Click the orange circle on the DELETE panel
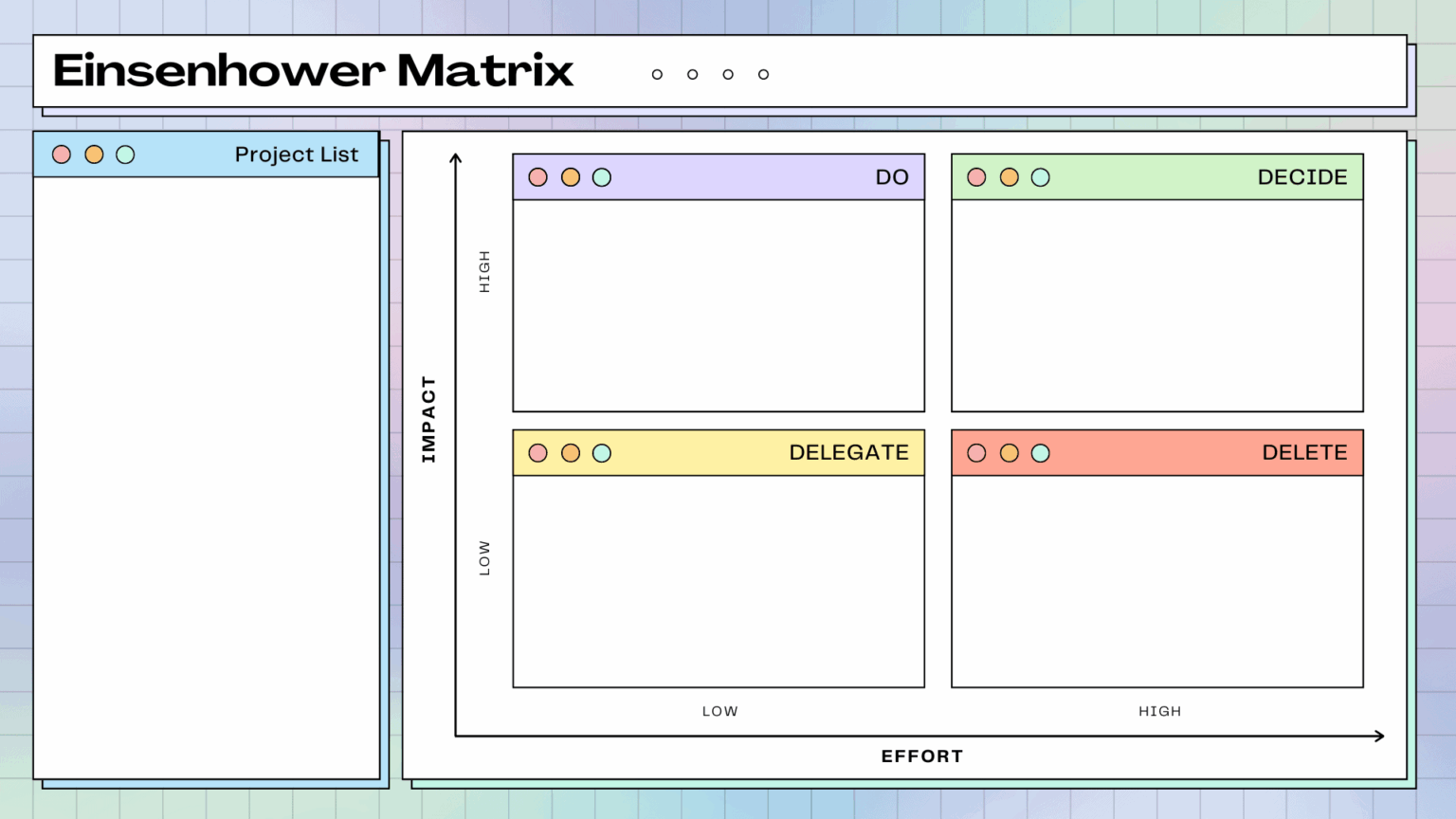This screenshot has width=1456, height=819. 1009,452
